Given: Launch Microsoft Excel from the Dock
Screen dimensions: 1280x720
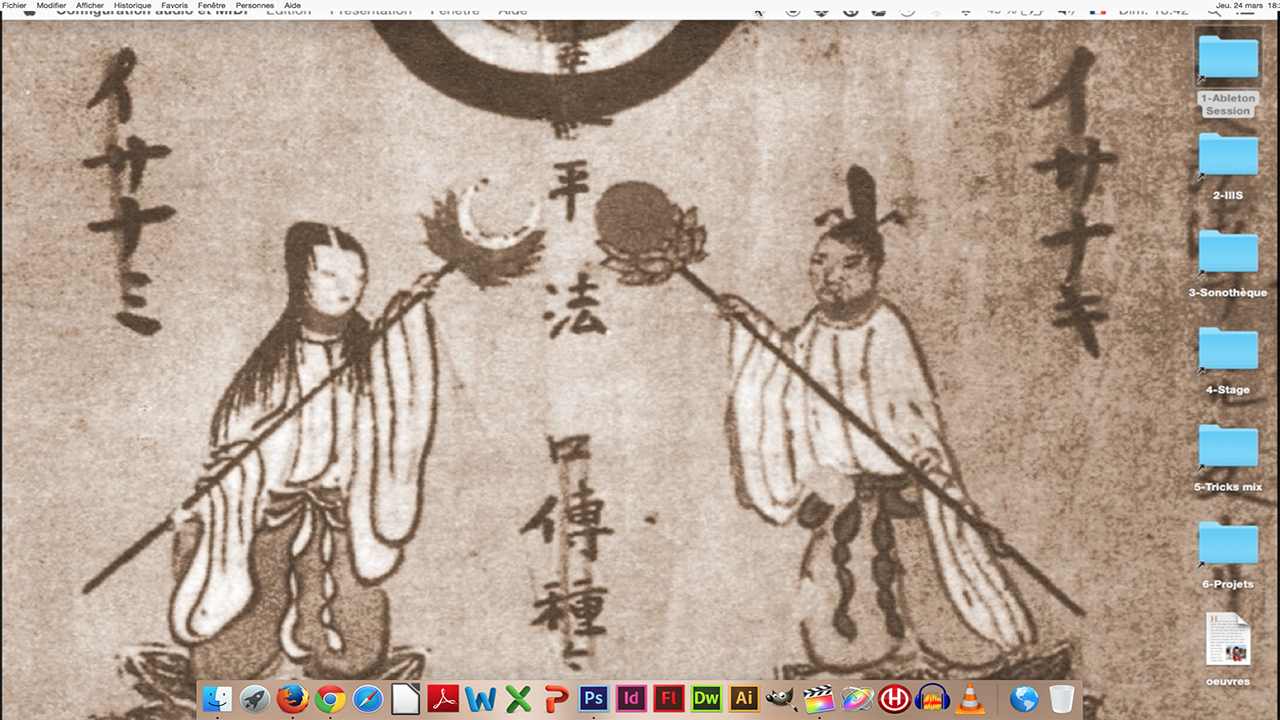Looking at the screenshot, I should point(518,699).
